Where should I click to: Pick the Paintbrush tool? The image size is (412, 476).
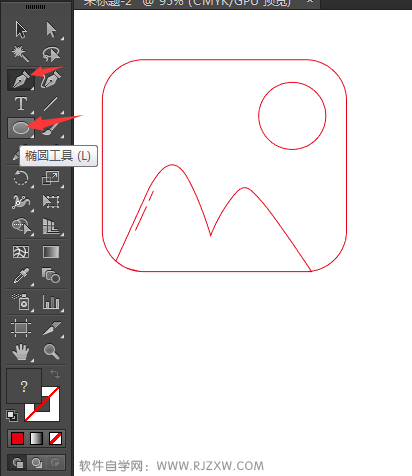51,128
